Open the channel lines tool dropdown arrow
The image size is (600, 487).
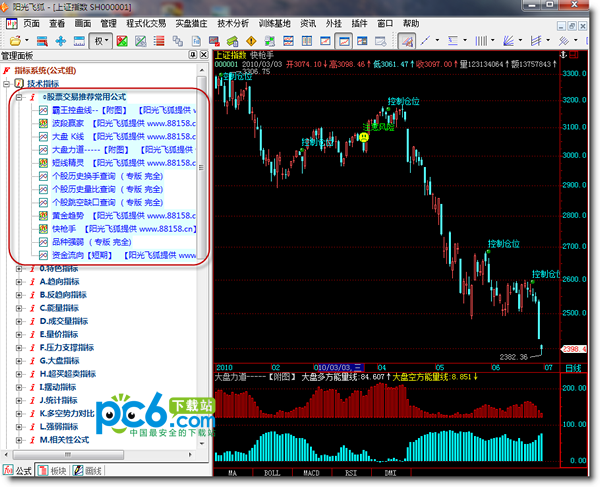pyautogui.click(x=548, y=40)
